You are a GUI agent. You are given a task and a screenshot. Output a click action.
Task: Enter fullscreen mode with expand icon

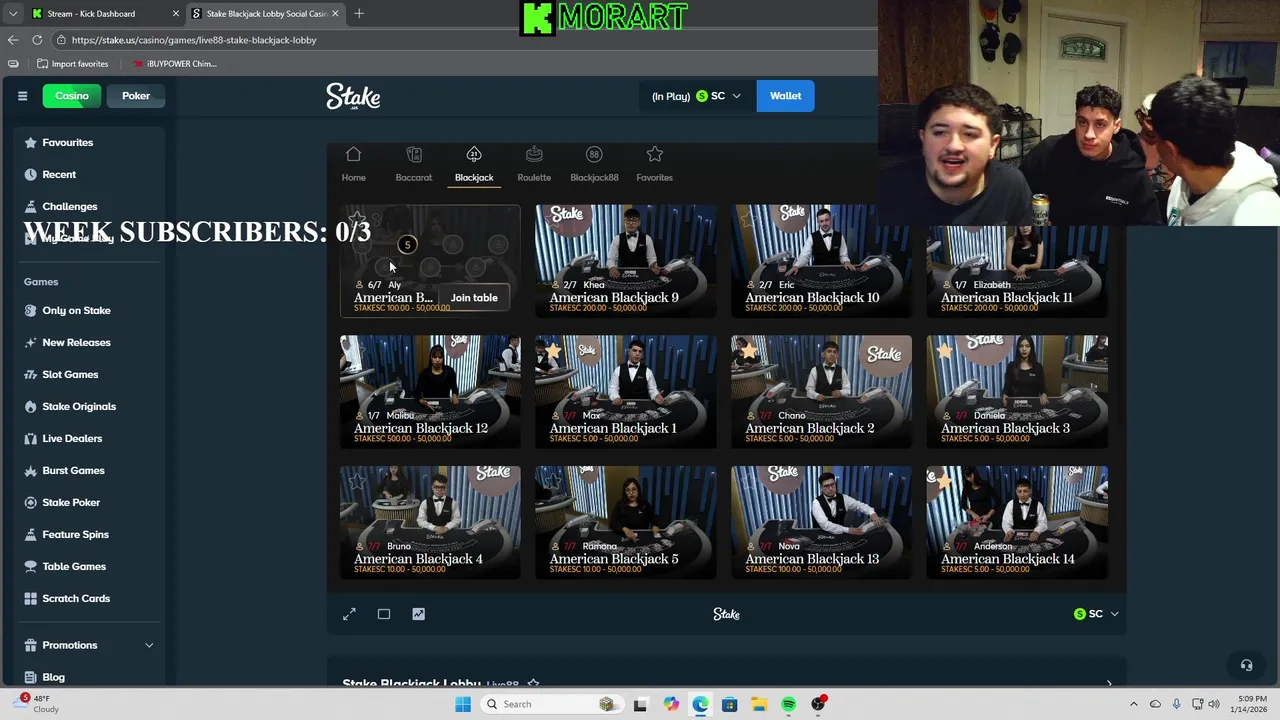click(x=349, y=614)
